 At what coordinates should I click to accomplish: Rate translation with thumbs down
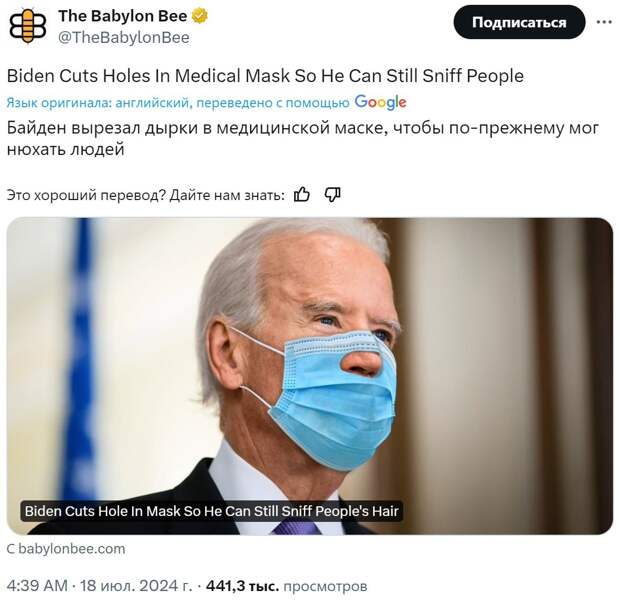coord(332,195)
